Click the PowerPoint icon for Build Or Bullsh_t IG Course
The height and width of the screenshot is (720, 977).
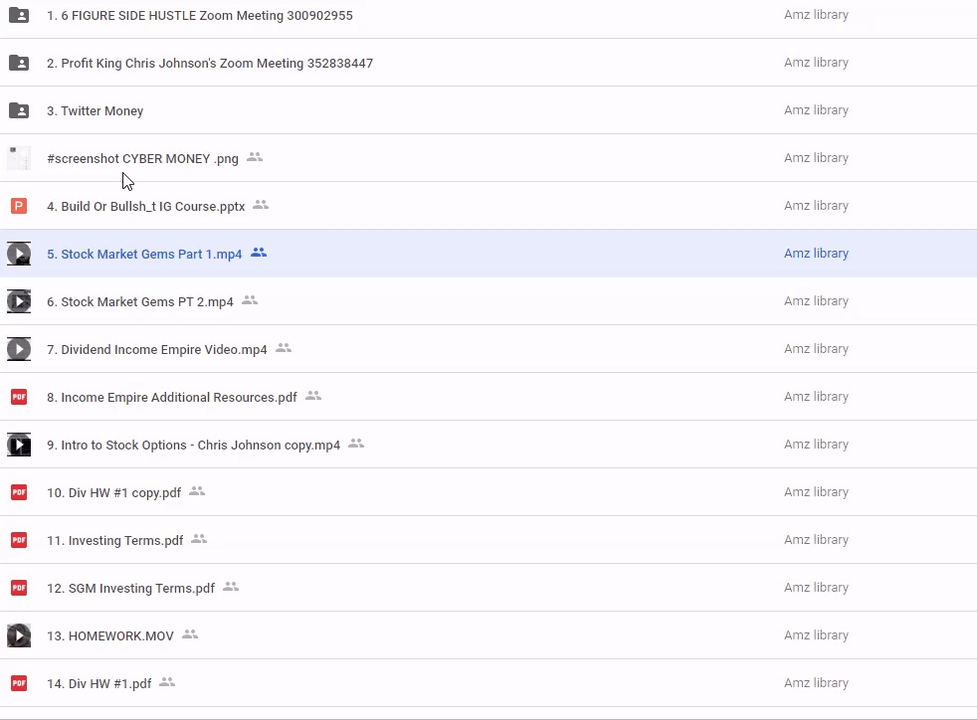coord(18,206)
